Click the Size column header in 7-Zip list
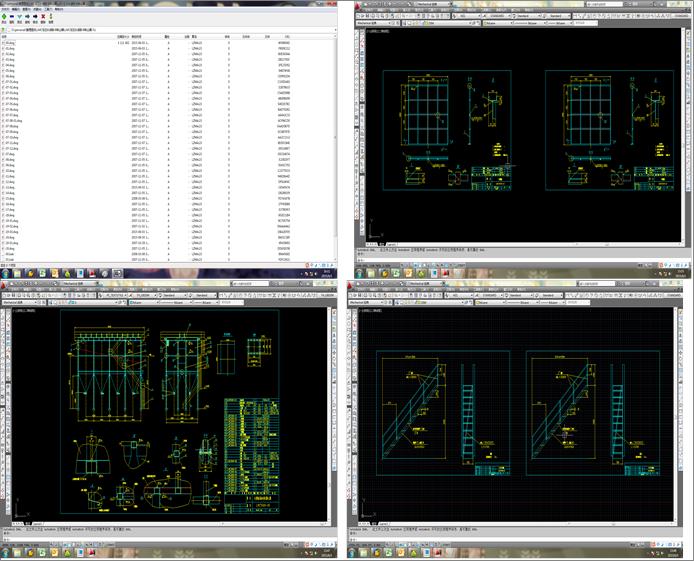The image size is (694, 561). coord(122,36)
